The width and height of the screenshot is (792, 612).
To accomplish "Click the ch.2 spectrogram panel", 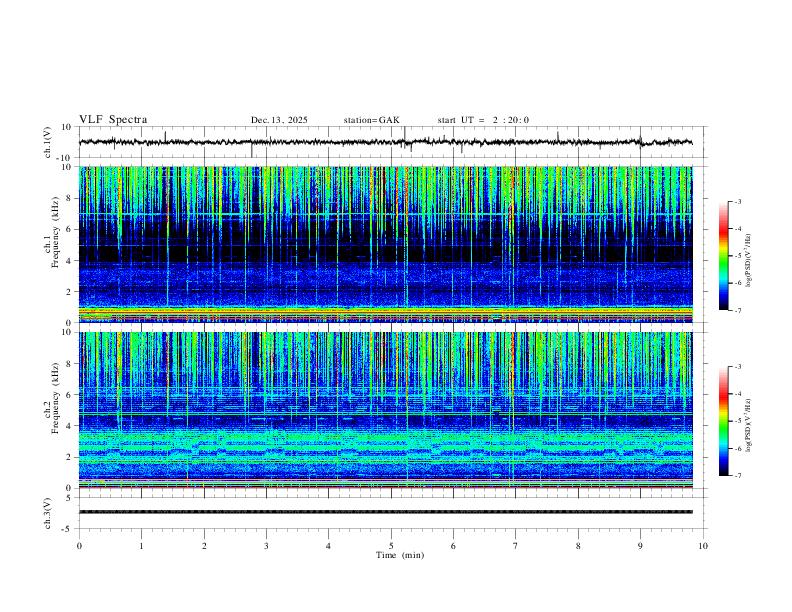I will (385, 410).
